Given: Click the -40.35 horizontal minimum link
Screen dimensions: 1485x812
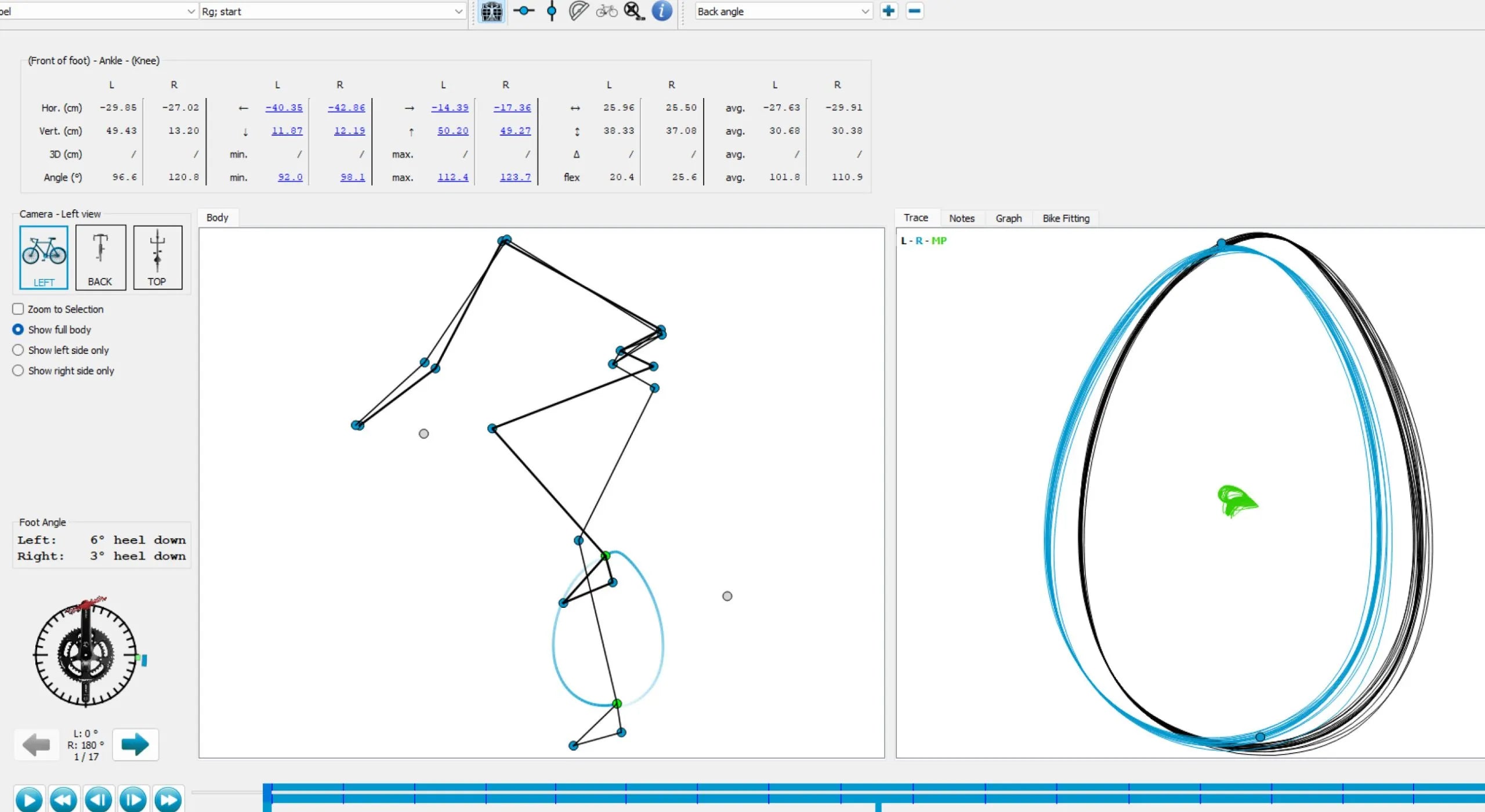Looking at the screenshot, I should click(284, 108).
